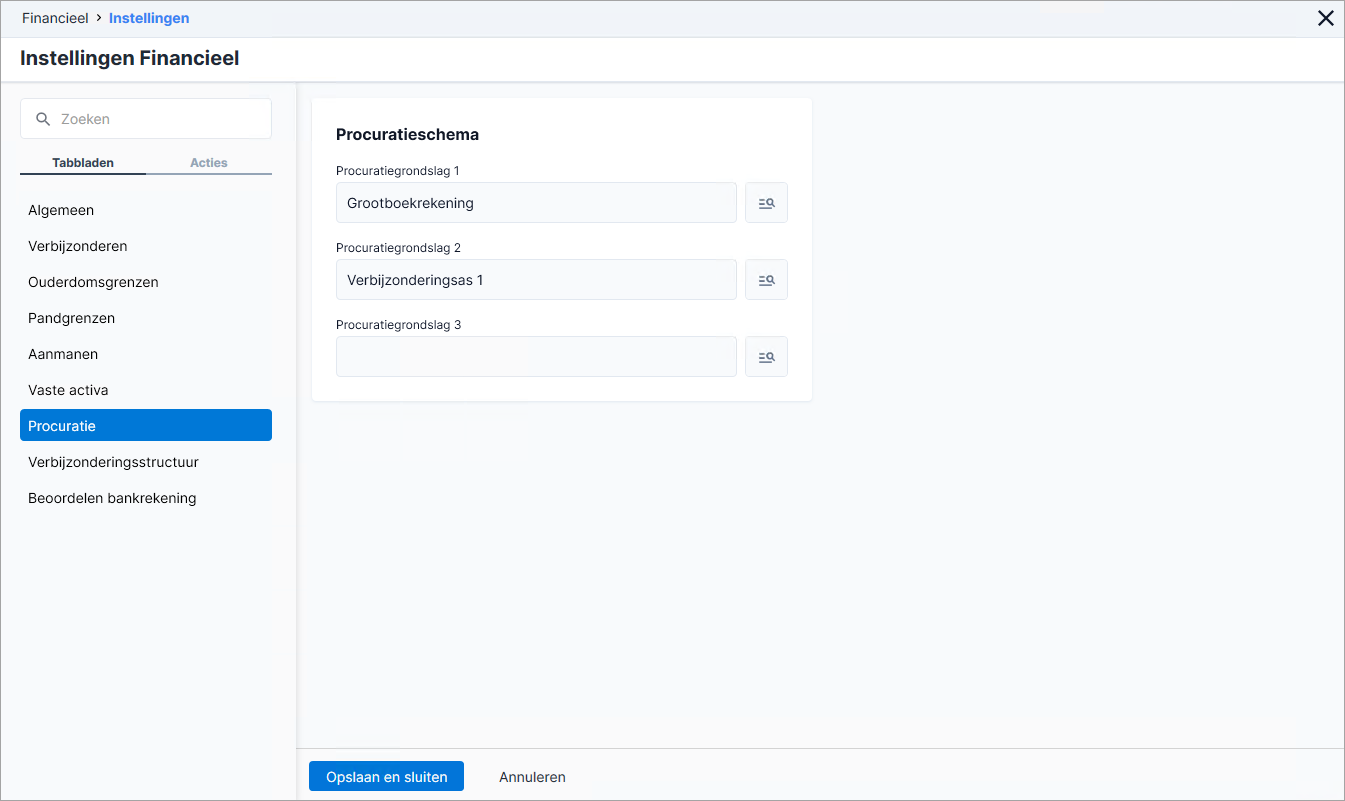Image resolution: width=1345 pixels, height=801 pixels.
Task: Click Opslaan en sluiten button
Action: (x=386, y=777)
